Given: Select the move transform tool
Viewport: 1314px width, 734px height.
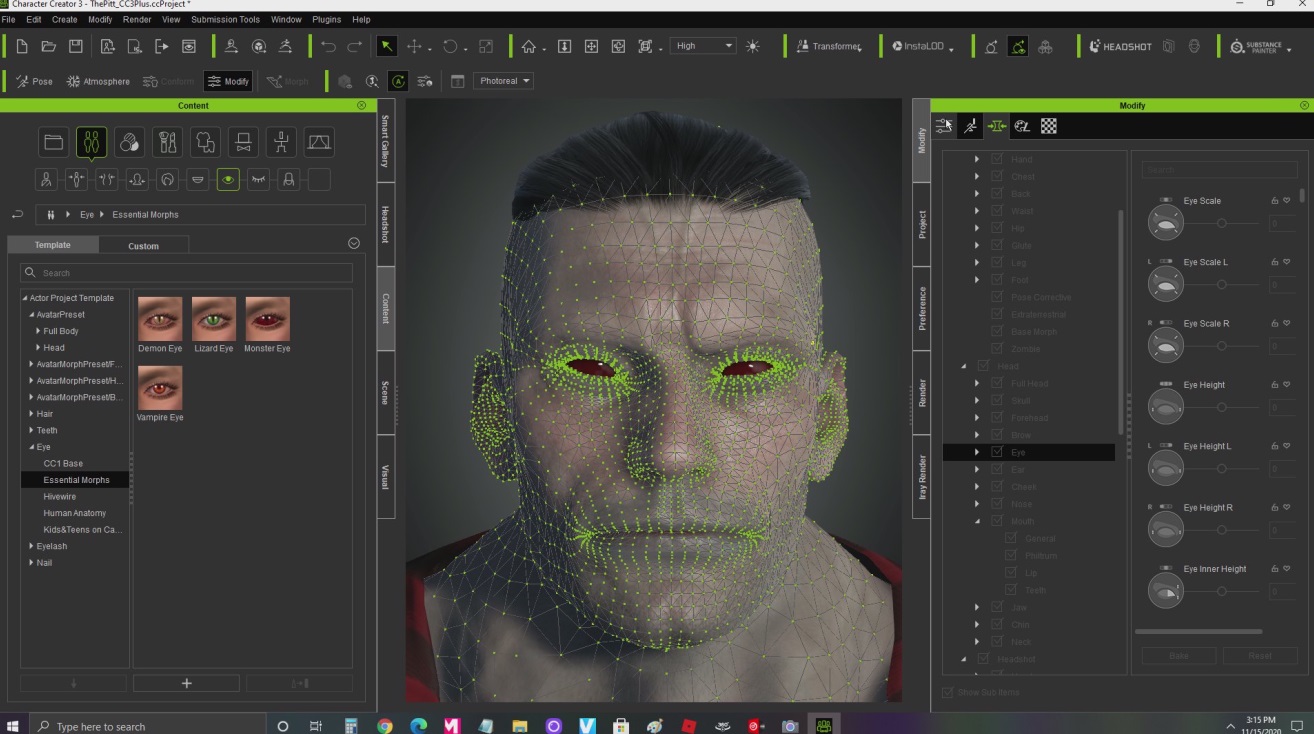Looking at the screenshot, I should [x=414, y=46].
